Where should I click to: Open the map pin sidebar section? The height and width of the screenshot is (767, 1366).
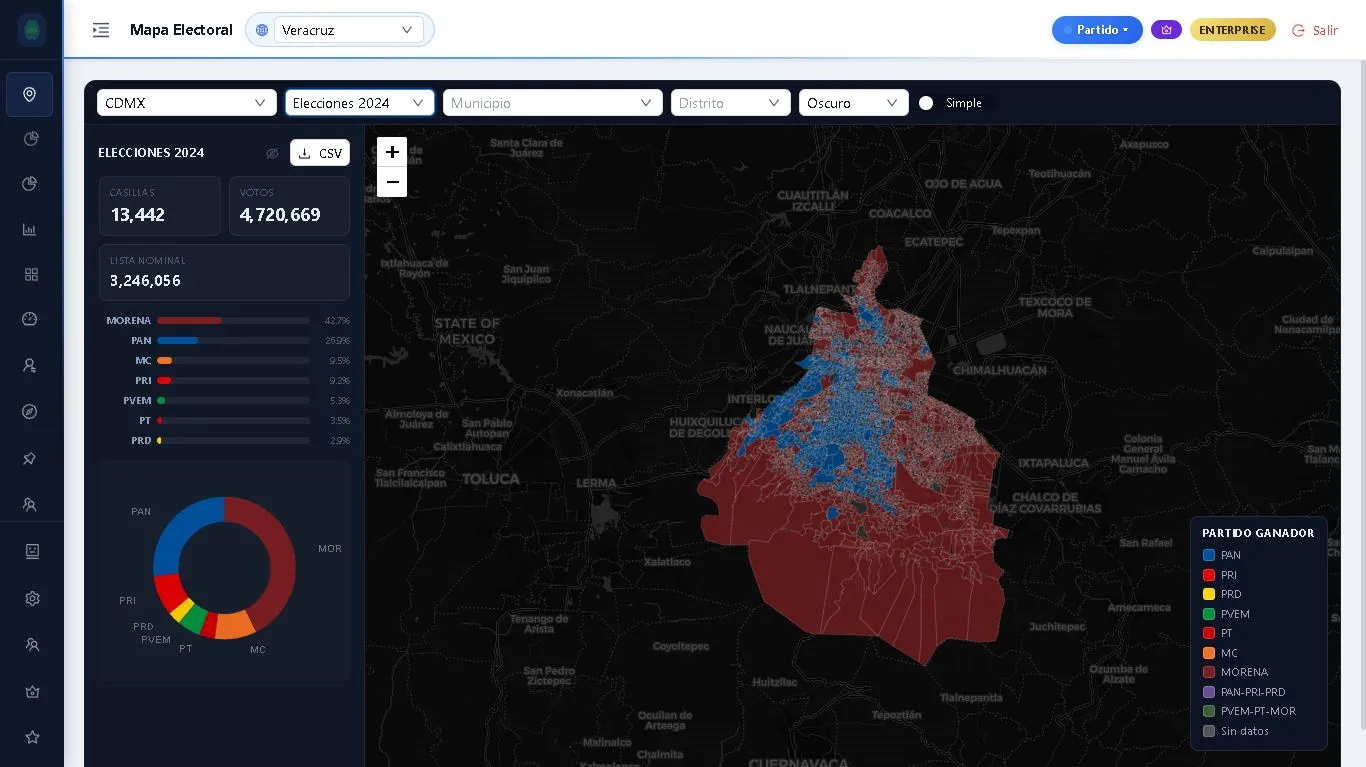[x=29, y=94]
